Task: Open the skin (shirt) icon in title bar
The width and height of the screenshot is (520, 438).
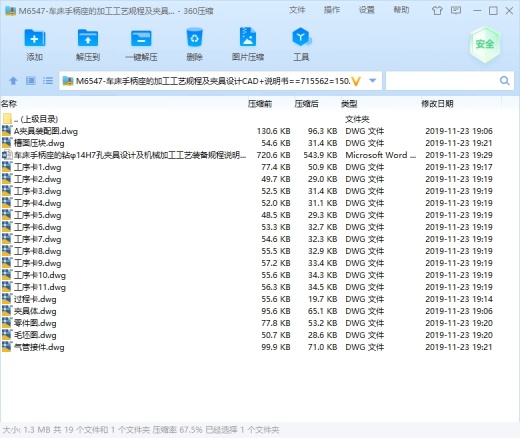Action: 437,11
